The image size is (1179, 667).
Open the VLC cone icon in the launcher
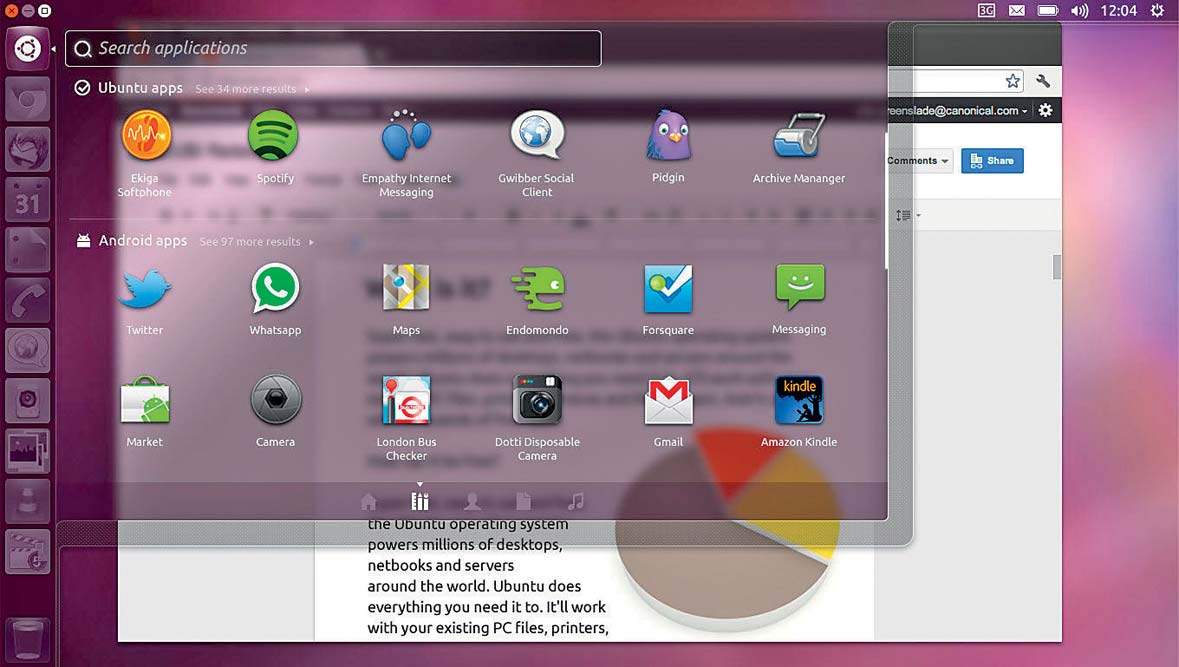28,502
